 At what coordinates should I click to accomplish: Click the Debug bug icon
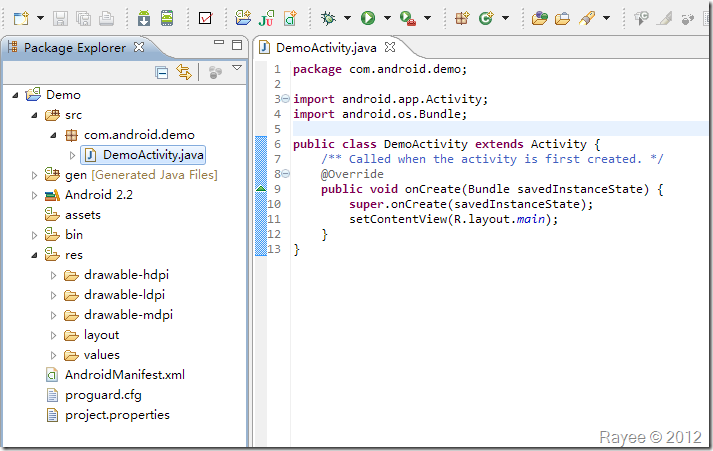coord(328,18)
